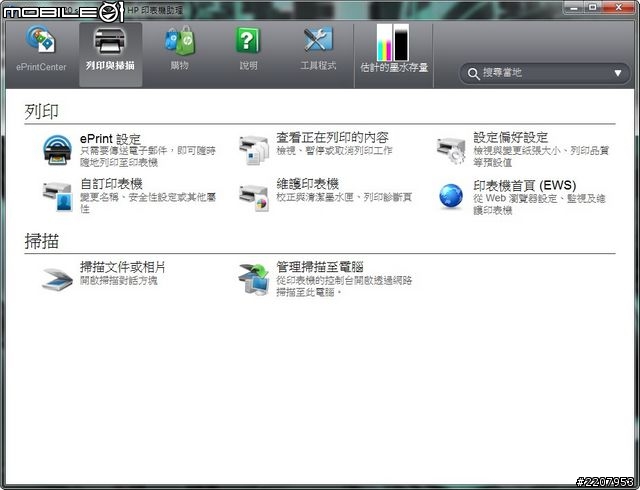Switch to the ePrintCenter tab label
Image resolution: width=640 pixels, height=490 pixels.
[x=41, y=67]
